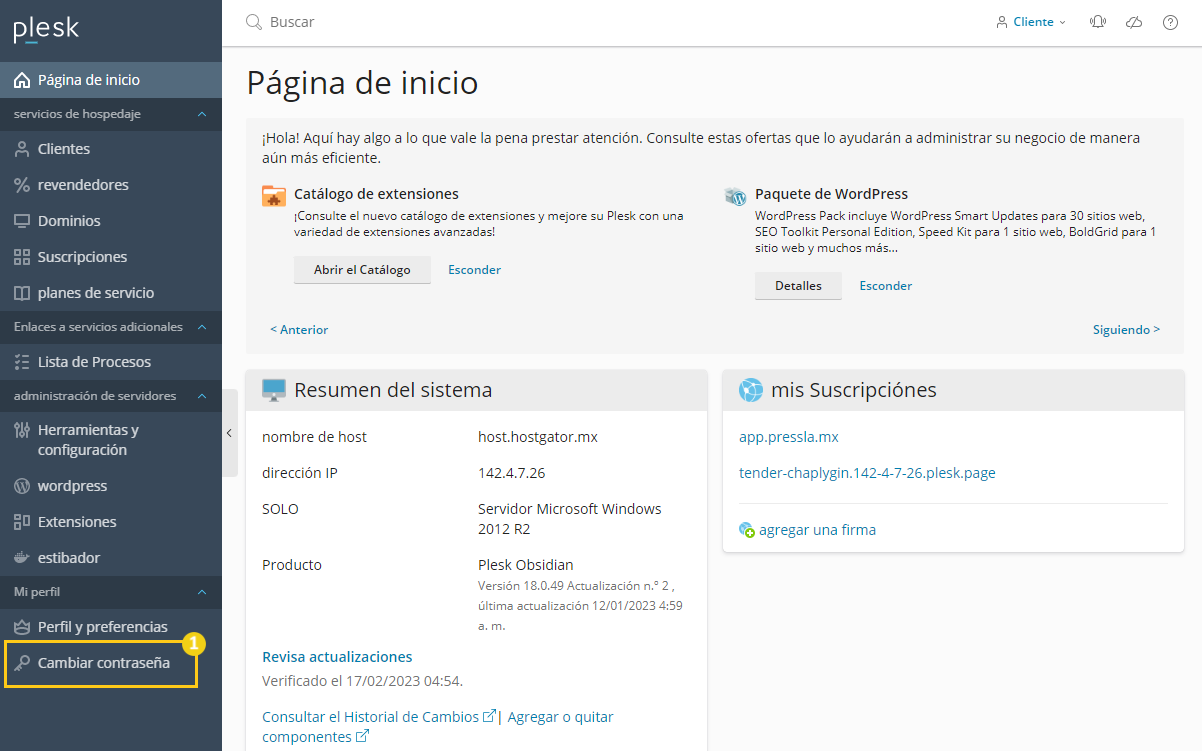This screenshot has width=1202, height=751.
Task: Open estibador in the sidebar
Action: click(x=111, y=558)
